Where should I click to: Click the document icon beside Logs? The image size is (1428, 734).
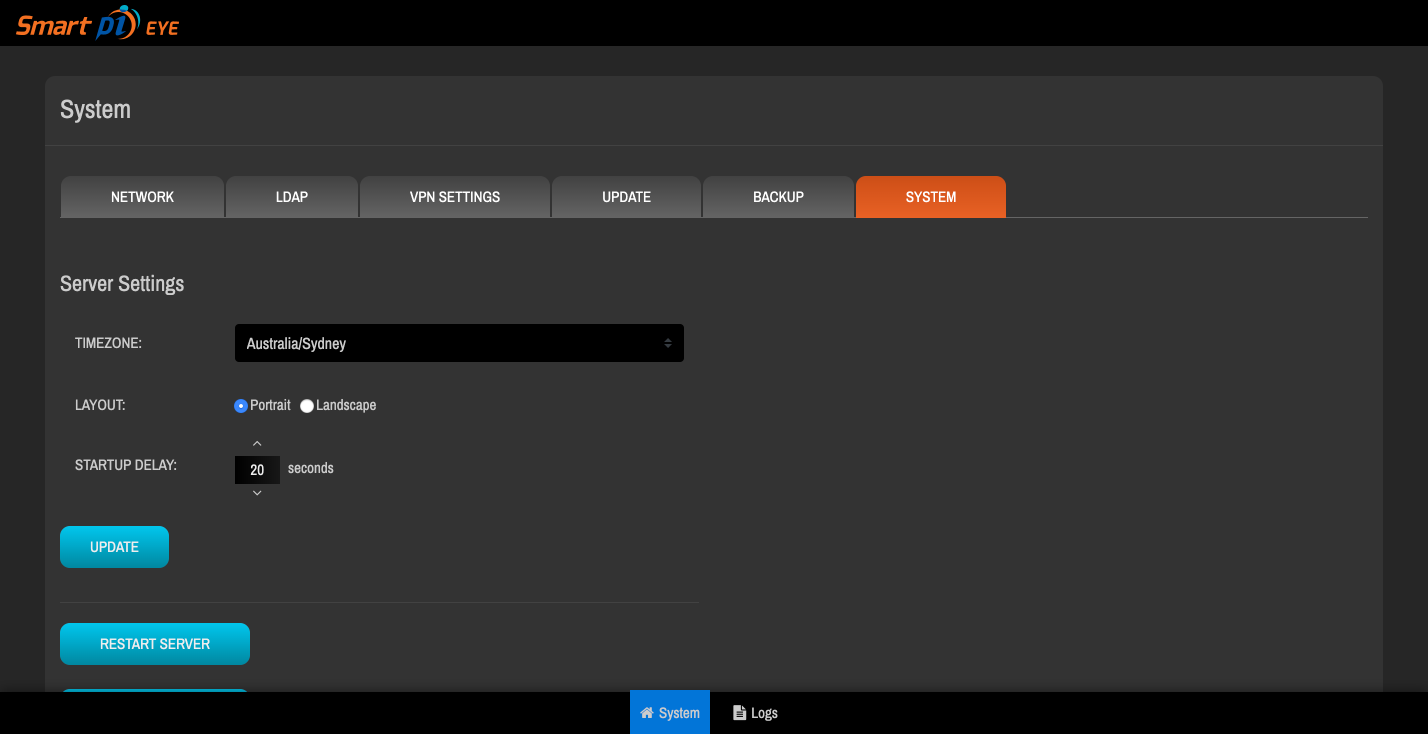click(737, 712)
